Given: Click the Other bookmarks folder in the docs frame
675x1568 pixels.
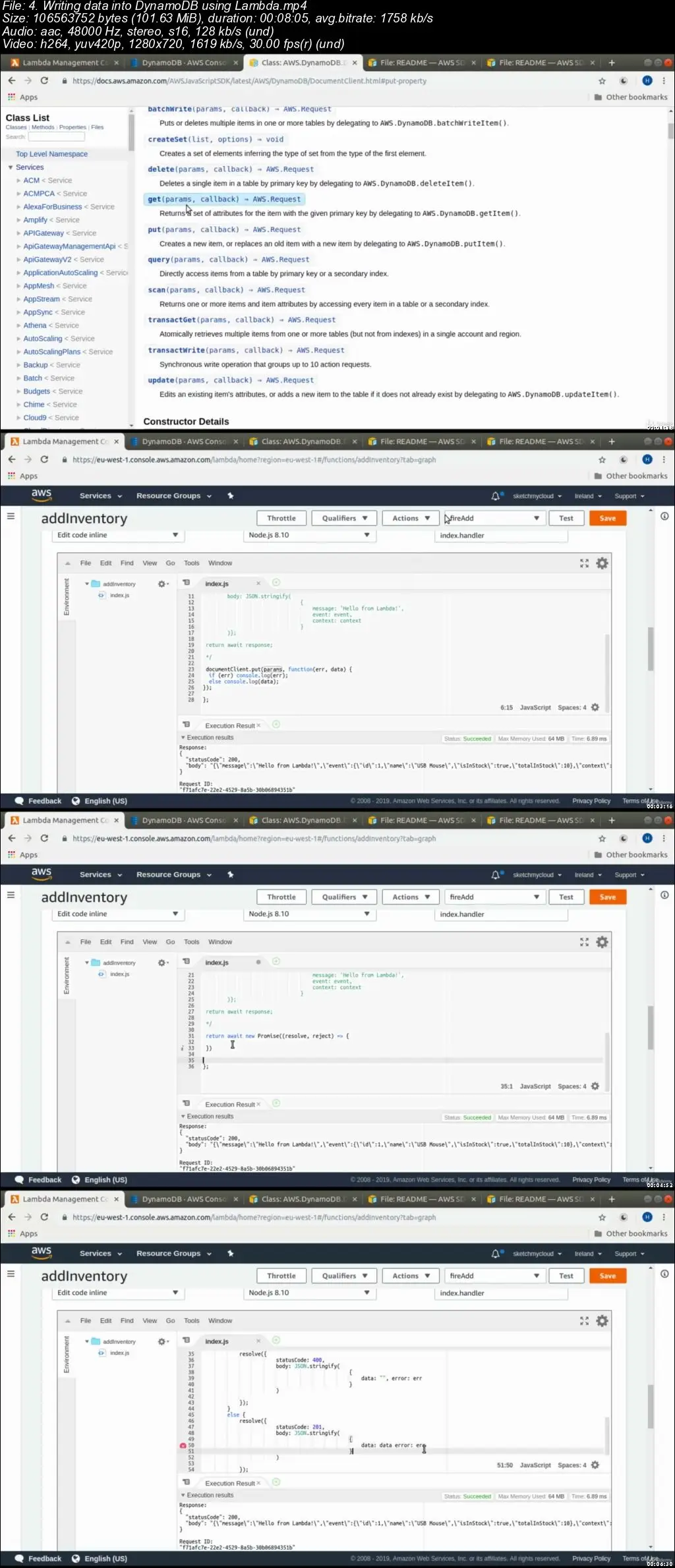Looking at the screenshot, I should [631, 97].
